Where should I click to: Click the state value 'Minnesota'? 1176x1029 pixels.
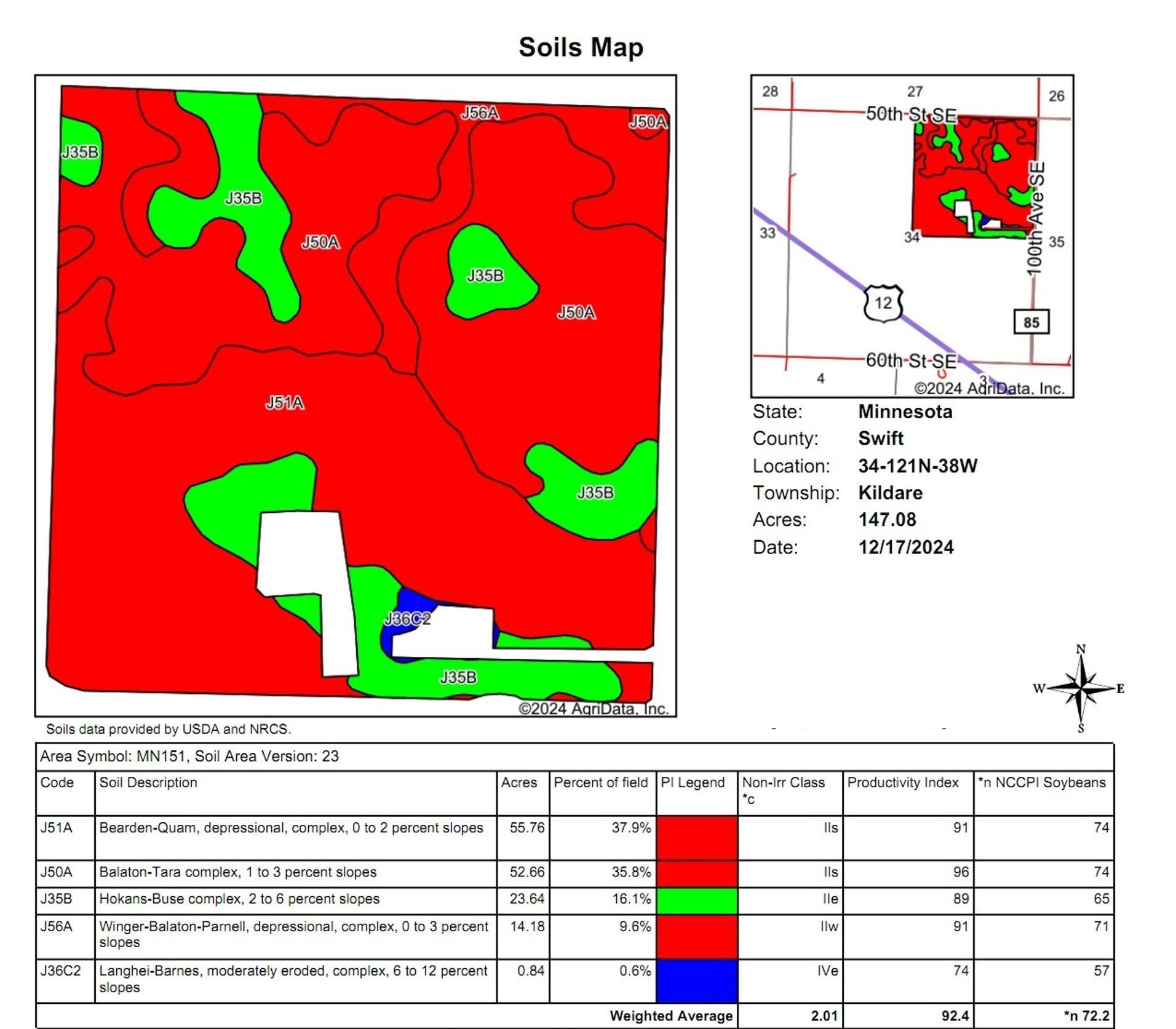tap(905, 411)
